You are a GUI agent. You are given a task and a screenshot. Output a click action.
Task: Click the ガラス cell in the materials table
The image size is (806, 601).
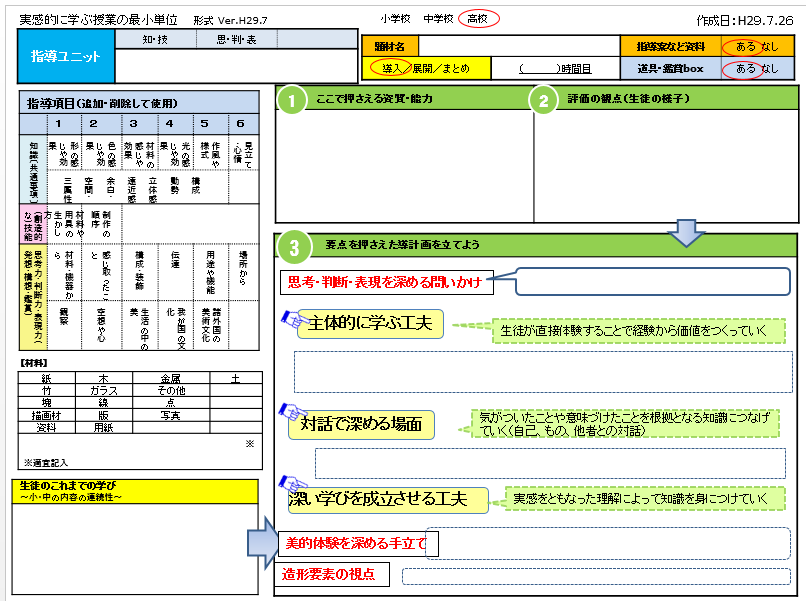point(103,391)
